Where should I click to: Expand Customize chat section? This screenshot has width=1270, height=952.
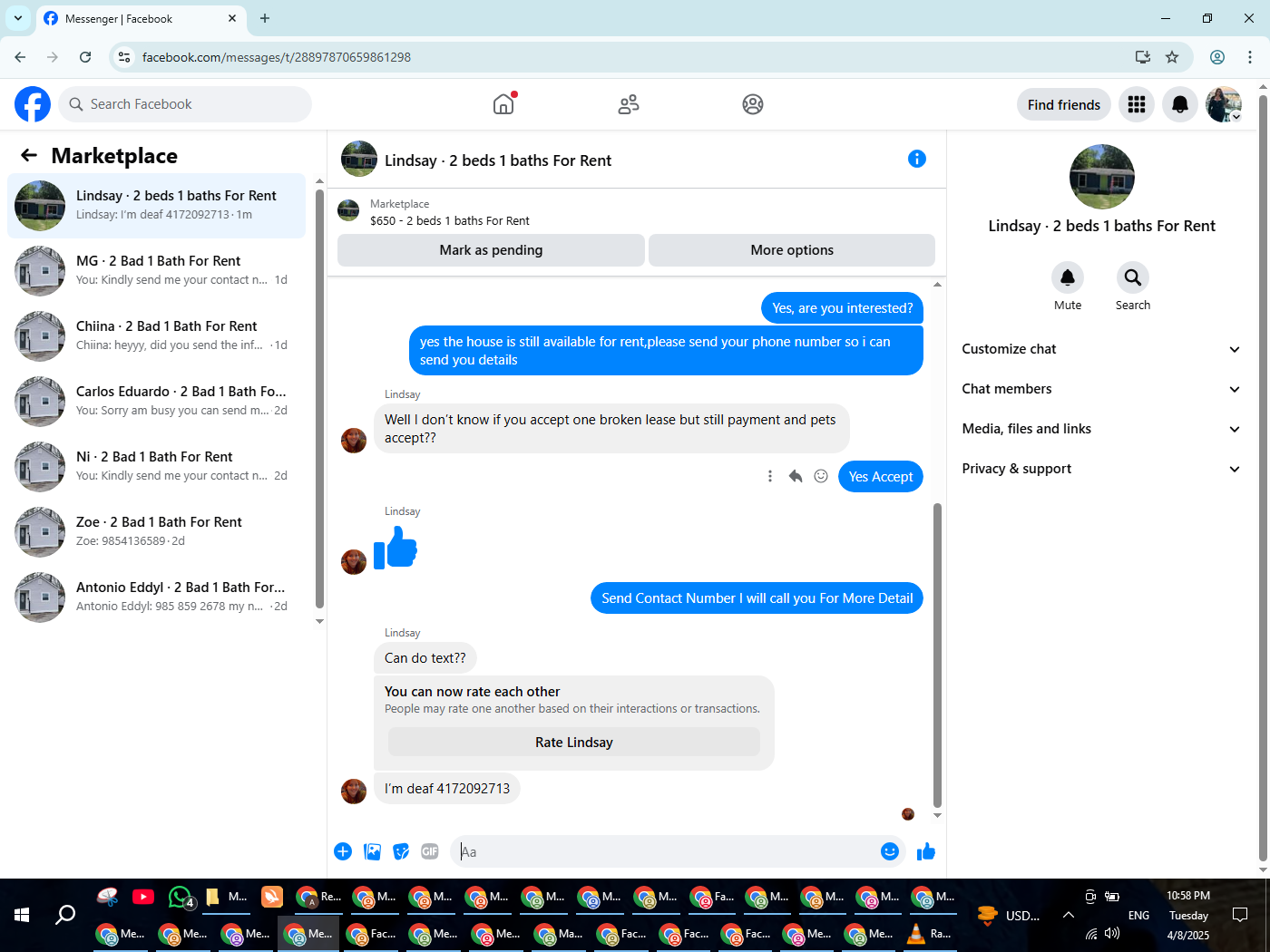point(1101,349)
